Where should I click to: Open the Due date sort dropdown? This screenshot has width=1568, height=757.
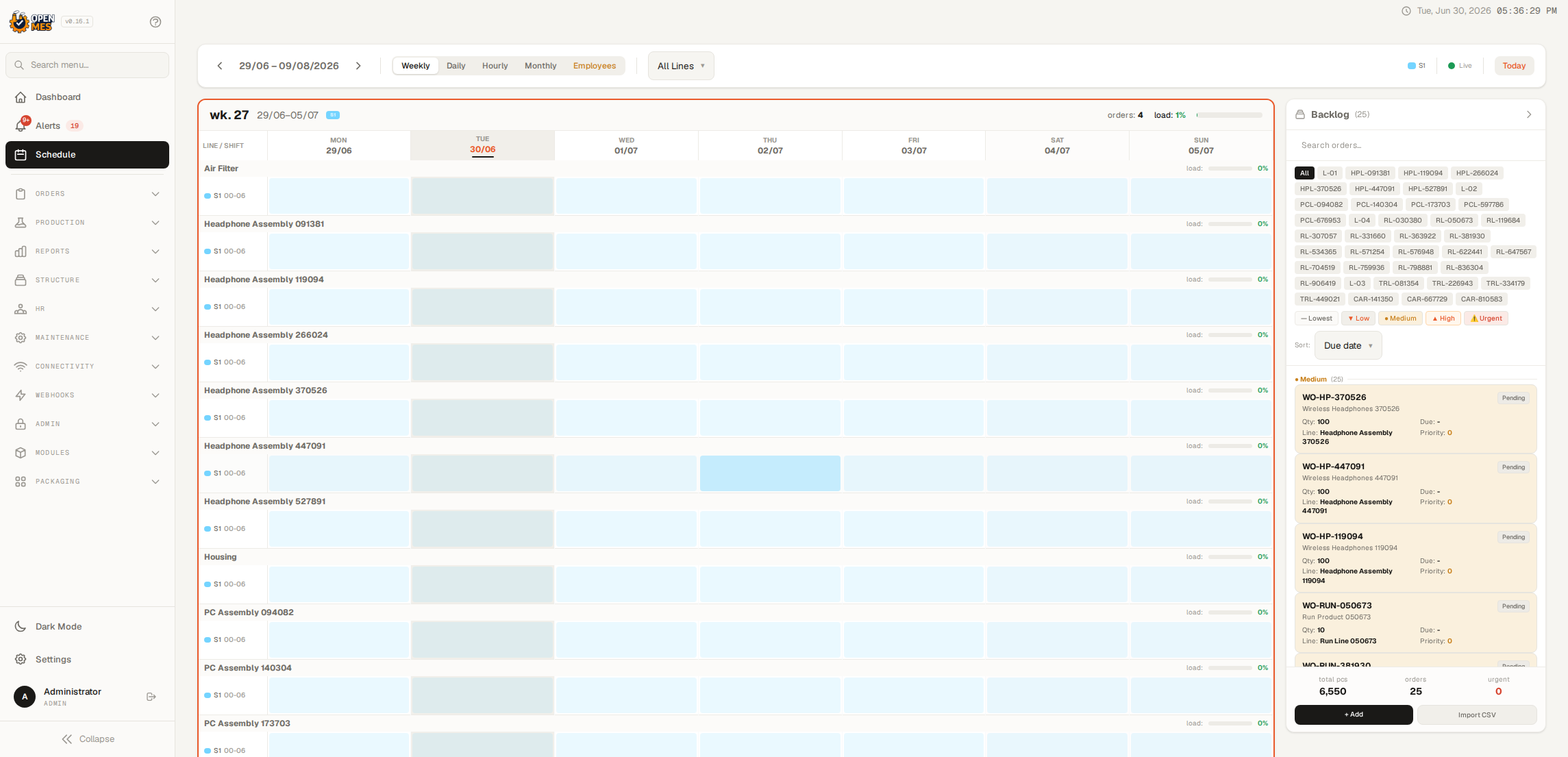[x=1347, y=346]
